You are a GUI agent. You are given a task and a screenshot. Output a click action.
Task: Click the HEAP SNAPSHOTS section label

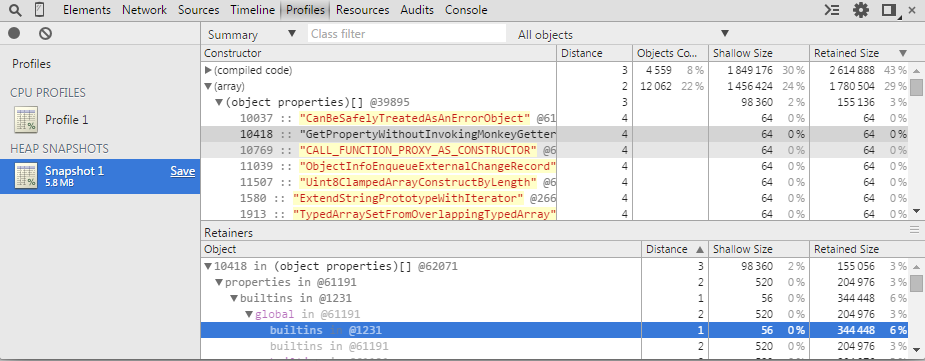[x=59, y=149]
